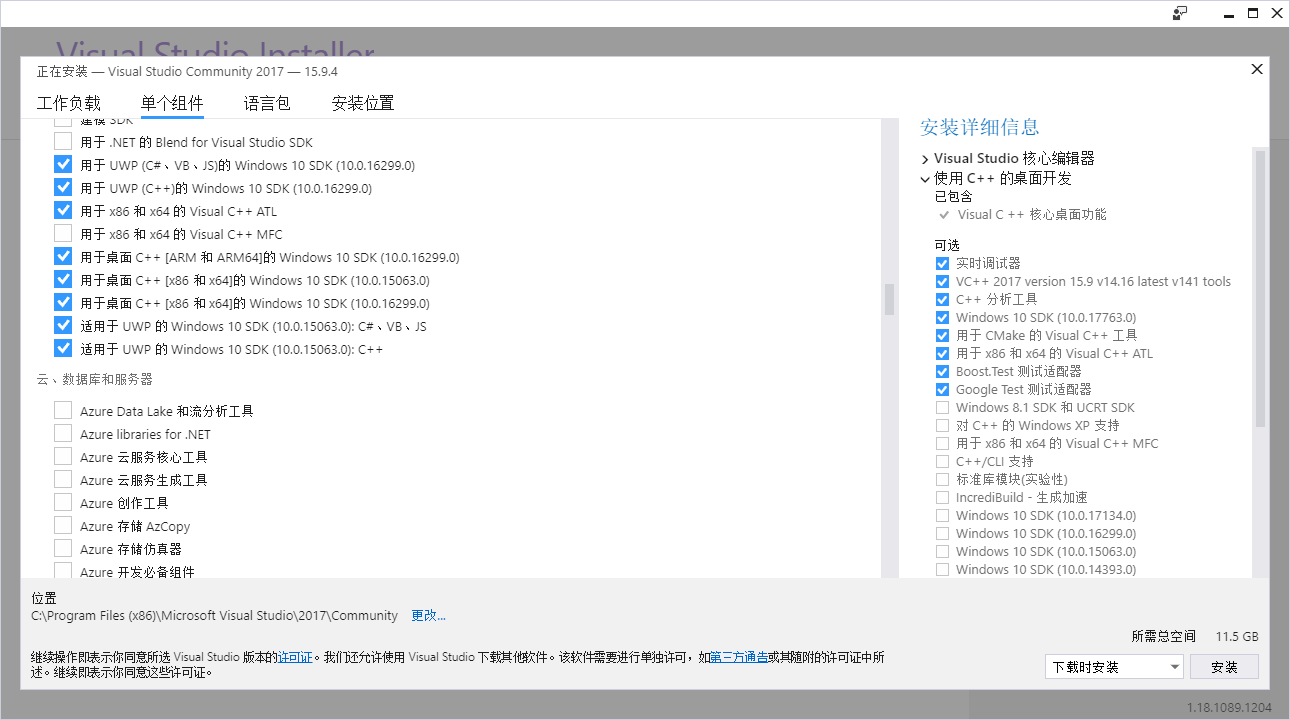1290x720 pixels.
Task: Enable Azure libraries for .NET
Action: (x=63, y=434)
